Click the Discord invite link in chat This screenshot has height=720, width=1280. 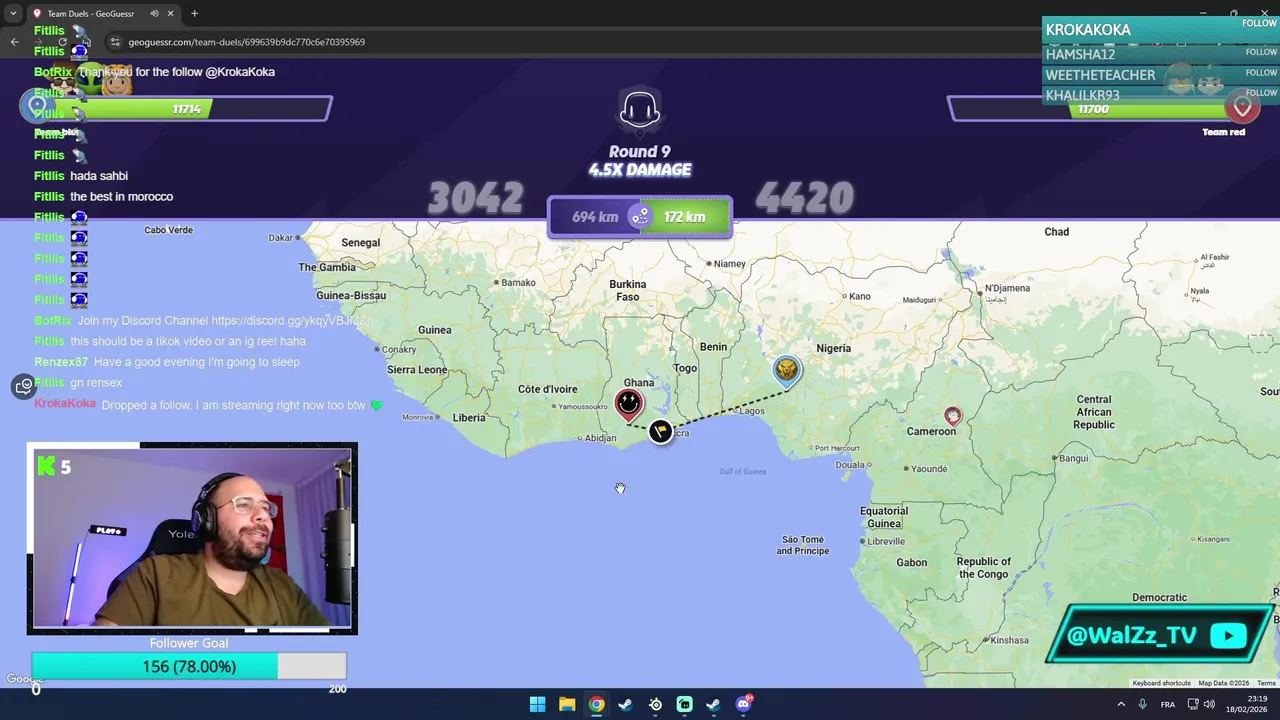tap(290, 321)
